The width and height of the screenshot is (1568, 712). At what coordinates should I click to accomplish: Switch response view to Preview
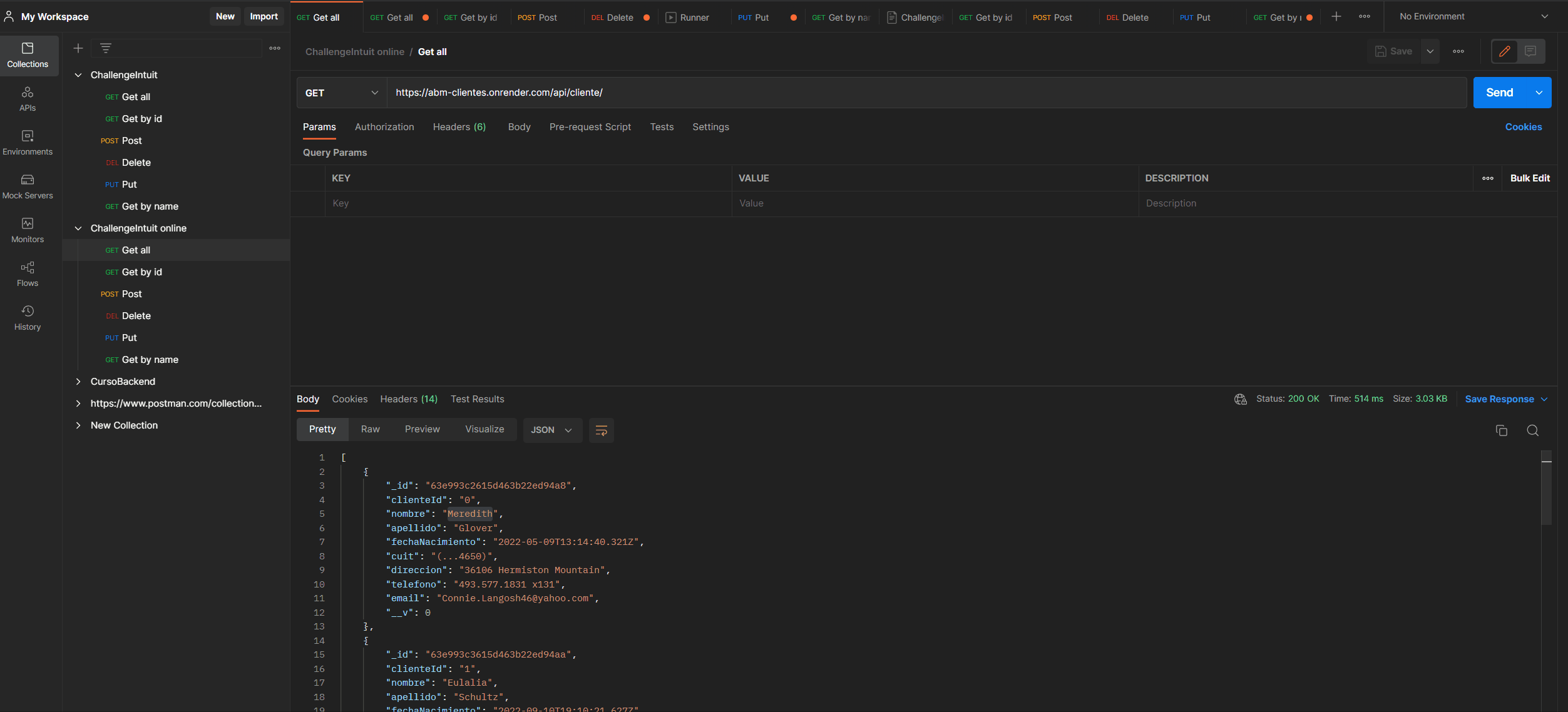coord(422,429)
